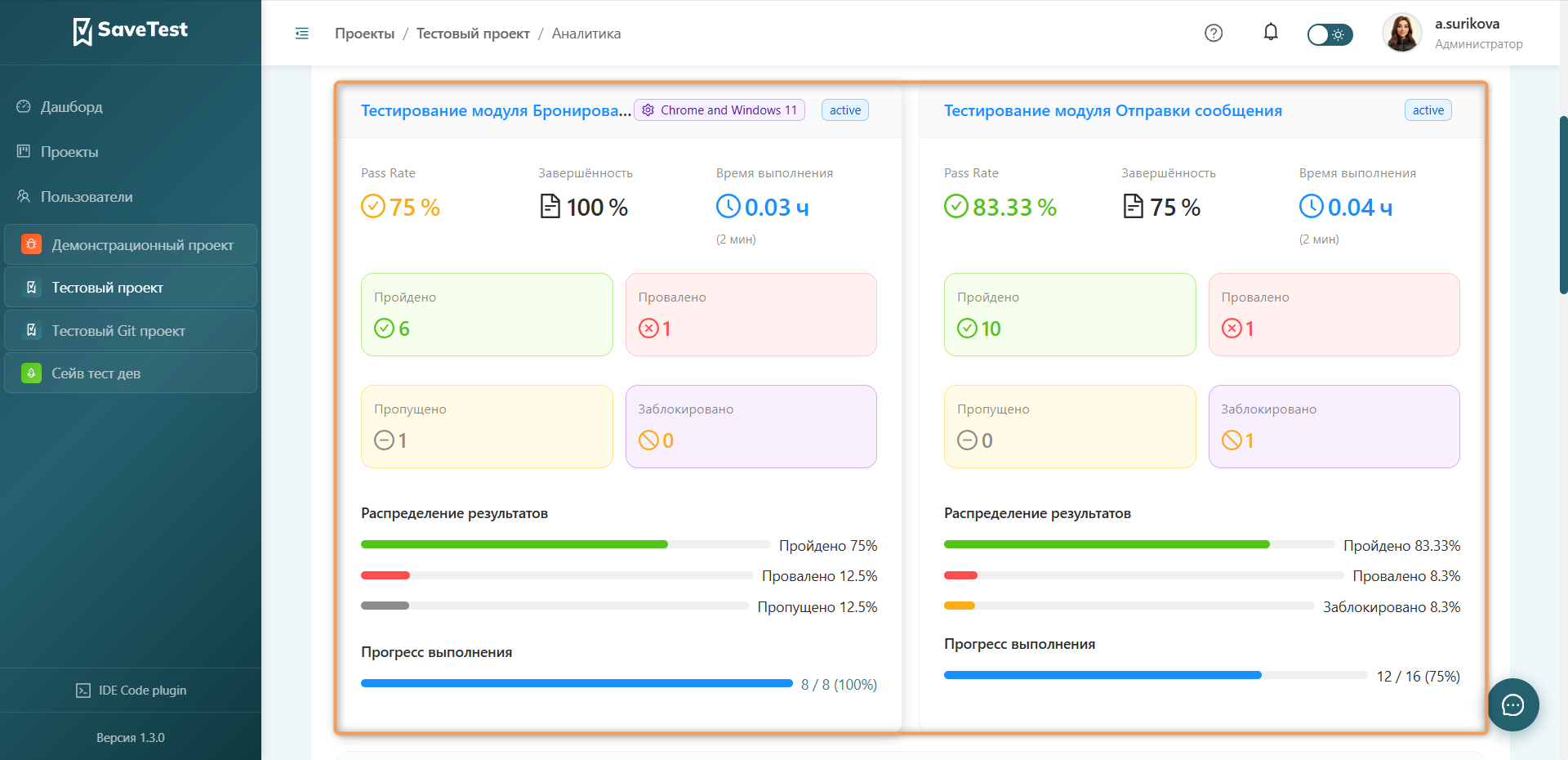Click the orange Демонстрационный проект bug icon
This screenshot has height=760, width=1568.
(31, 244)
